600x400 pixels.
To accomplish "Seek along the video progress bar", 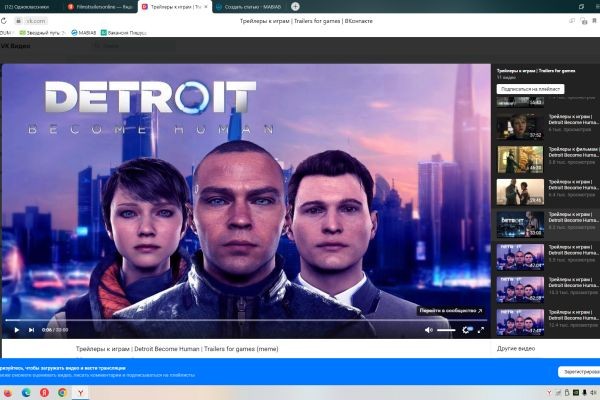I will point(246,320).
